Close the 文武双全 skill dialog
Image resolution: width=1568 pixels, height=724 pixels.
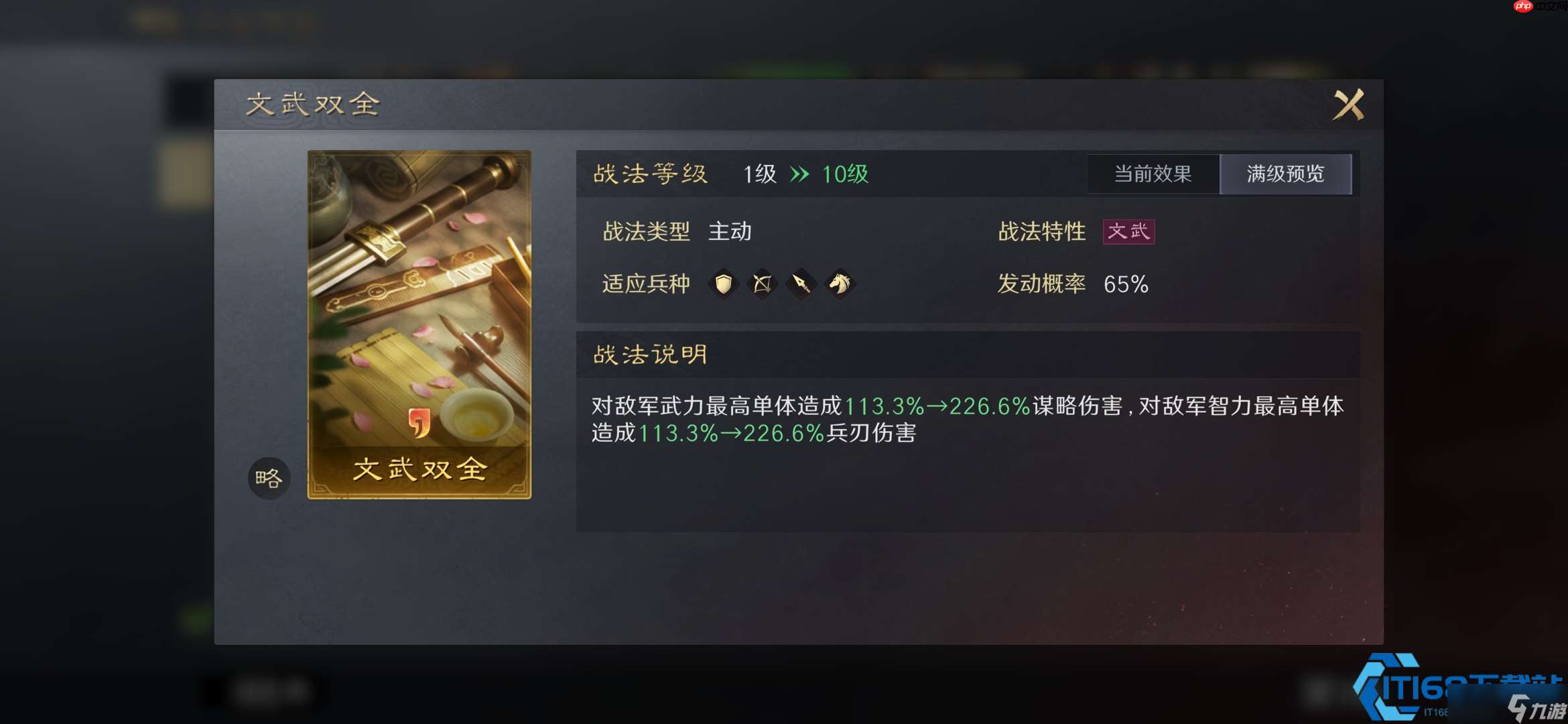pyautogui.click(x=1348, y=105)
